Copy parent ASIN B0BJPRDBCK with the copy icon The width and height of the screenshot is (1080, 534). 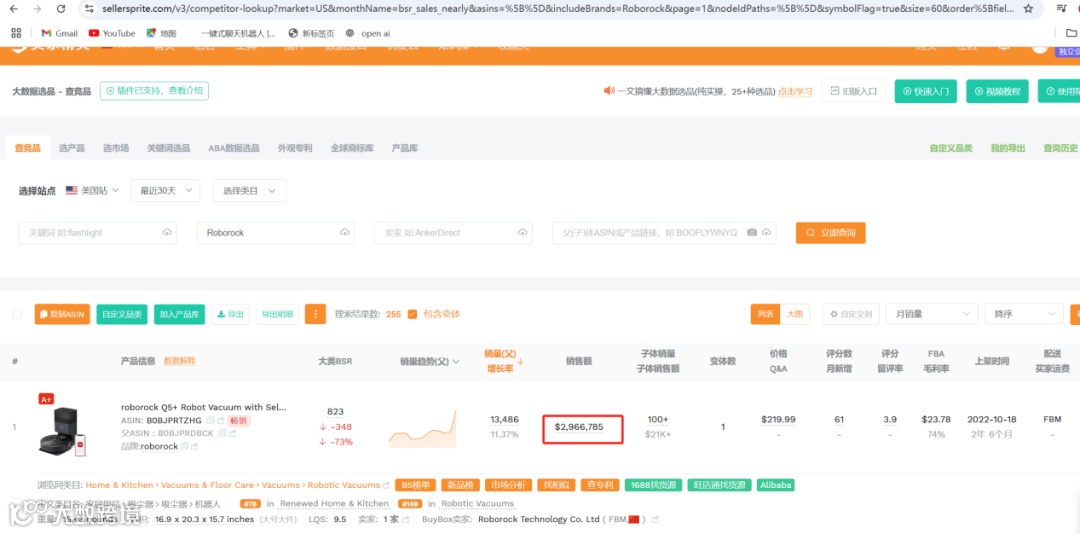222,433
